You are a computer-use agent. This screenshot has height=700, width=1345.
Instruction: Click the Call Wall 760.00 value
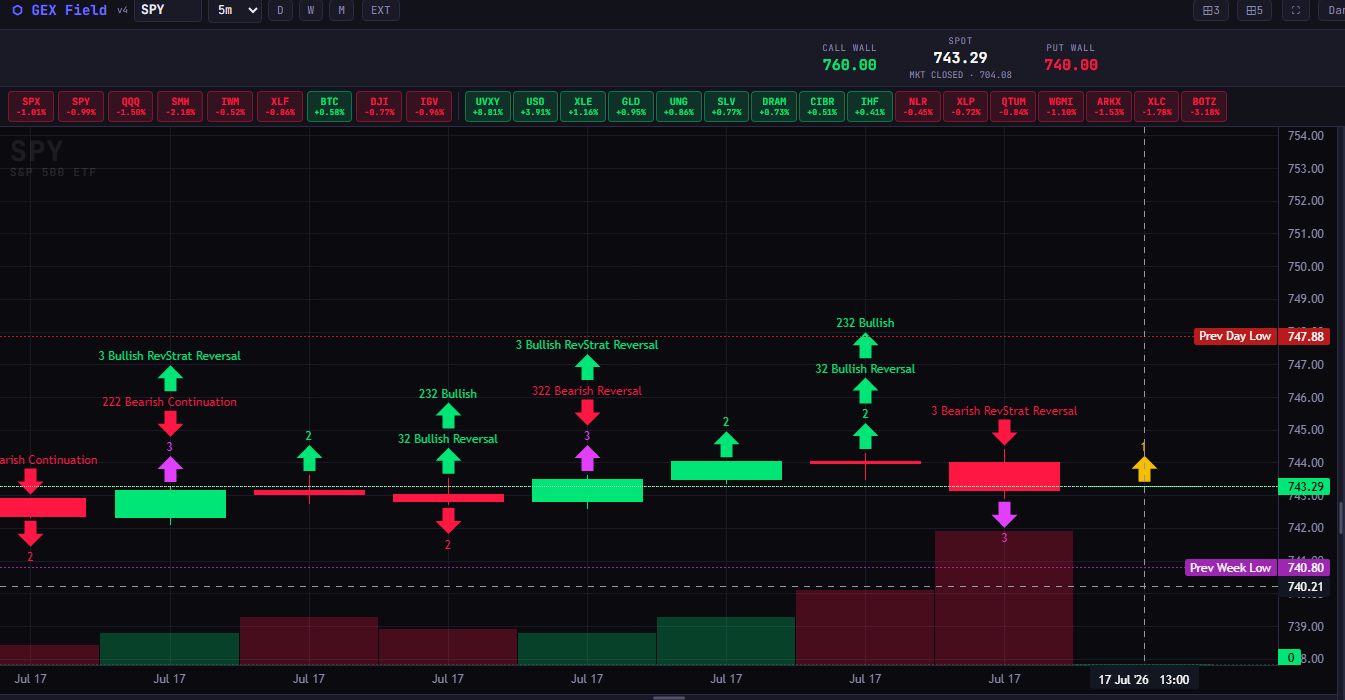849,65
